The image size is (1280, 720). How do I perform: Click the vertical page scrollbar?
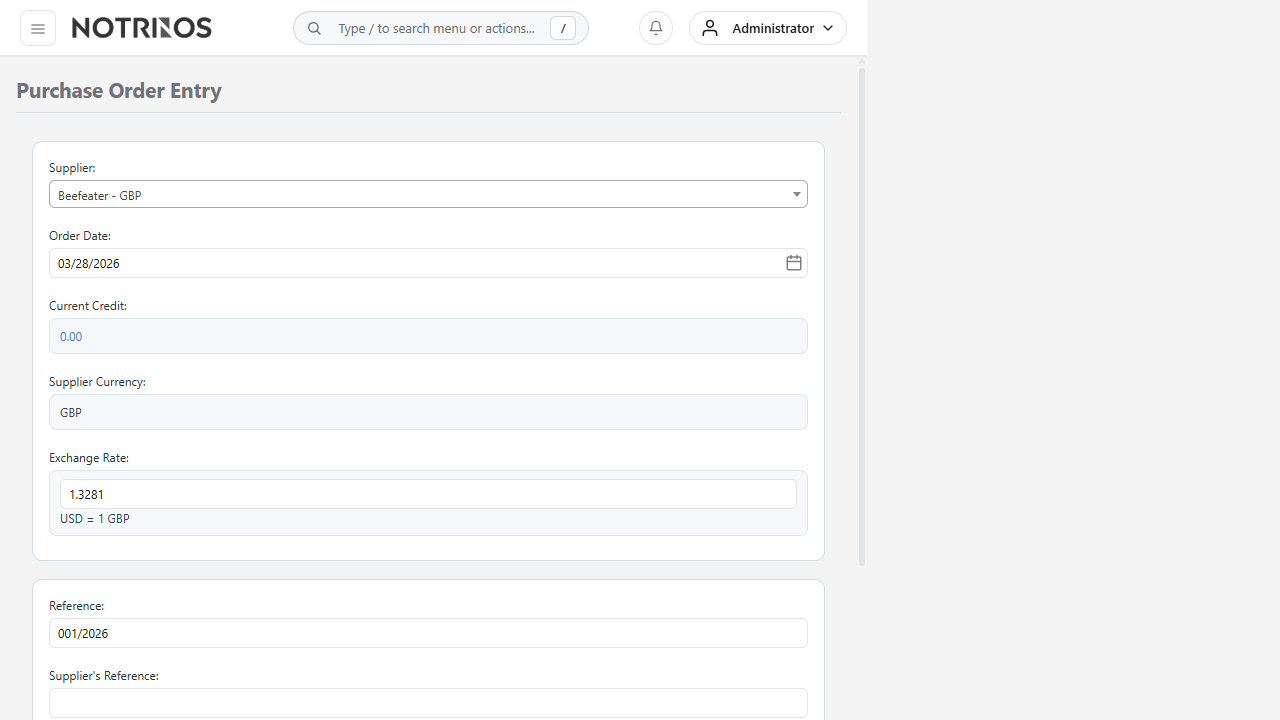point(862,315)
